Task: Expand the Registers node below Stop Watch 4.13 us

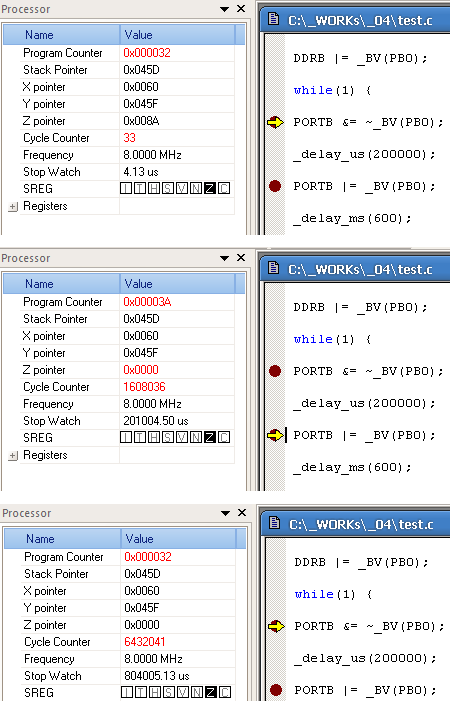Action: pyautogui.click(x=13, y=207)
